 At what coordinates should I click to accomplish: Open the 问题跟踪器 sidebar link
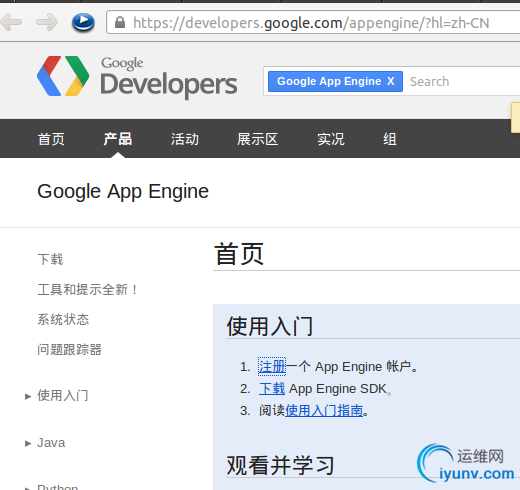69,349
